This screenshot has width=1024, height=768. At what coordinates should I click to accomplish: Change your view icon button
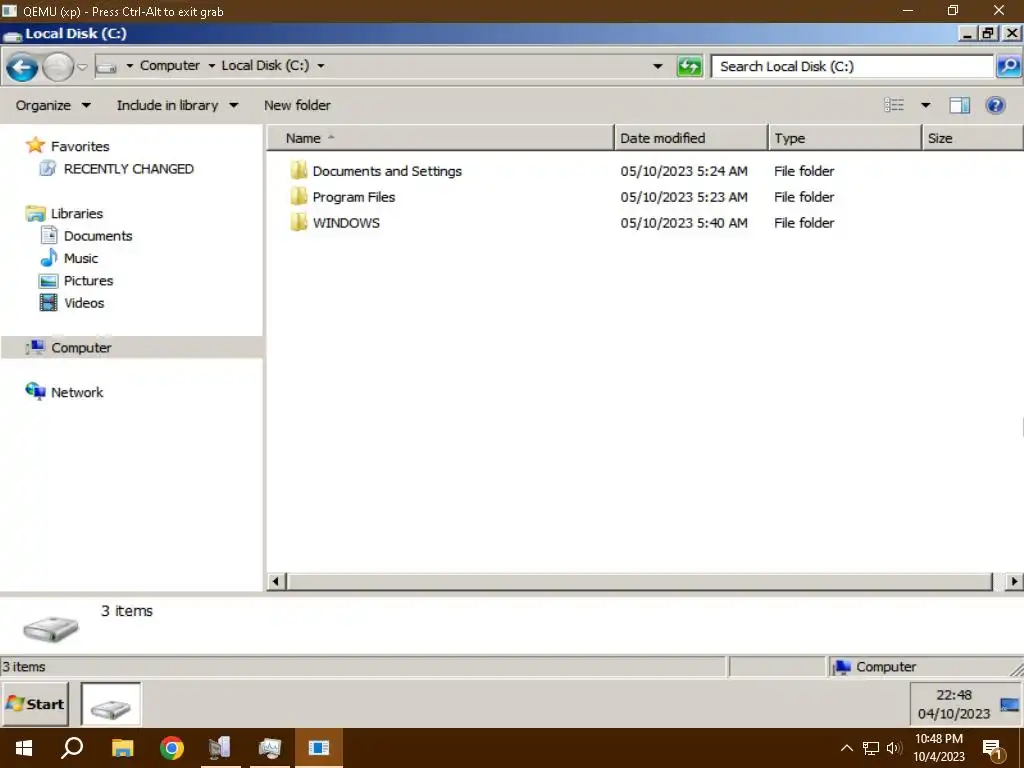[x=894, y=105]
